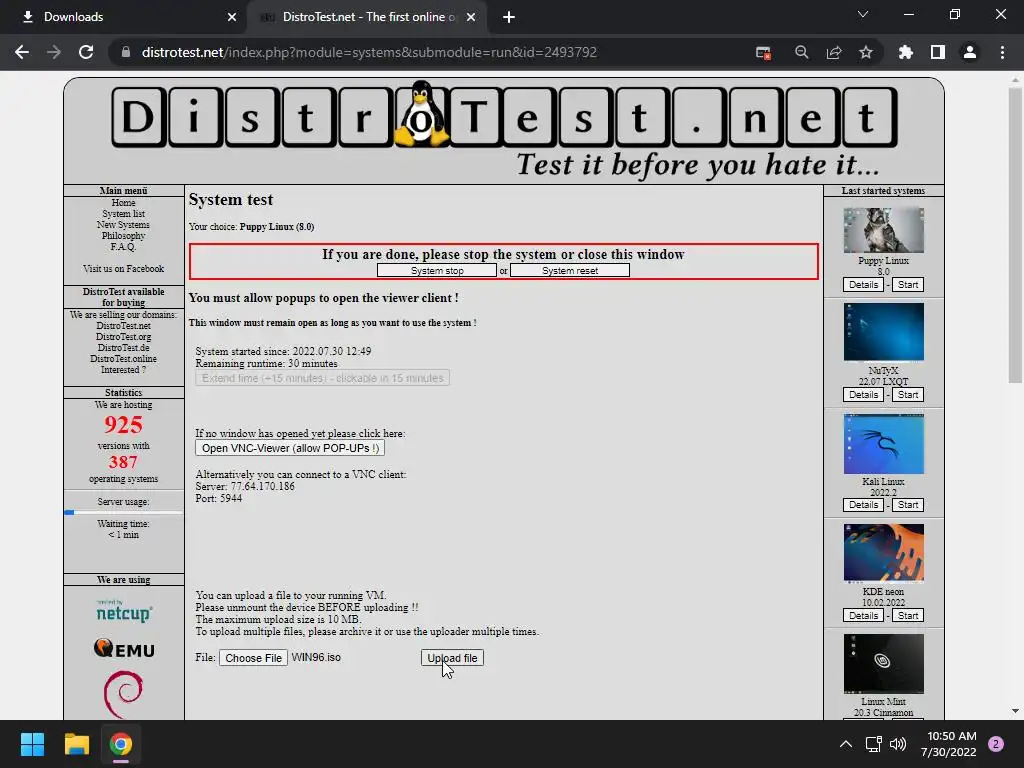Click the Upload file button
This screenshot has width=1024, height=768.
click(x=452, y=658)
